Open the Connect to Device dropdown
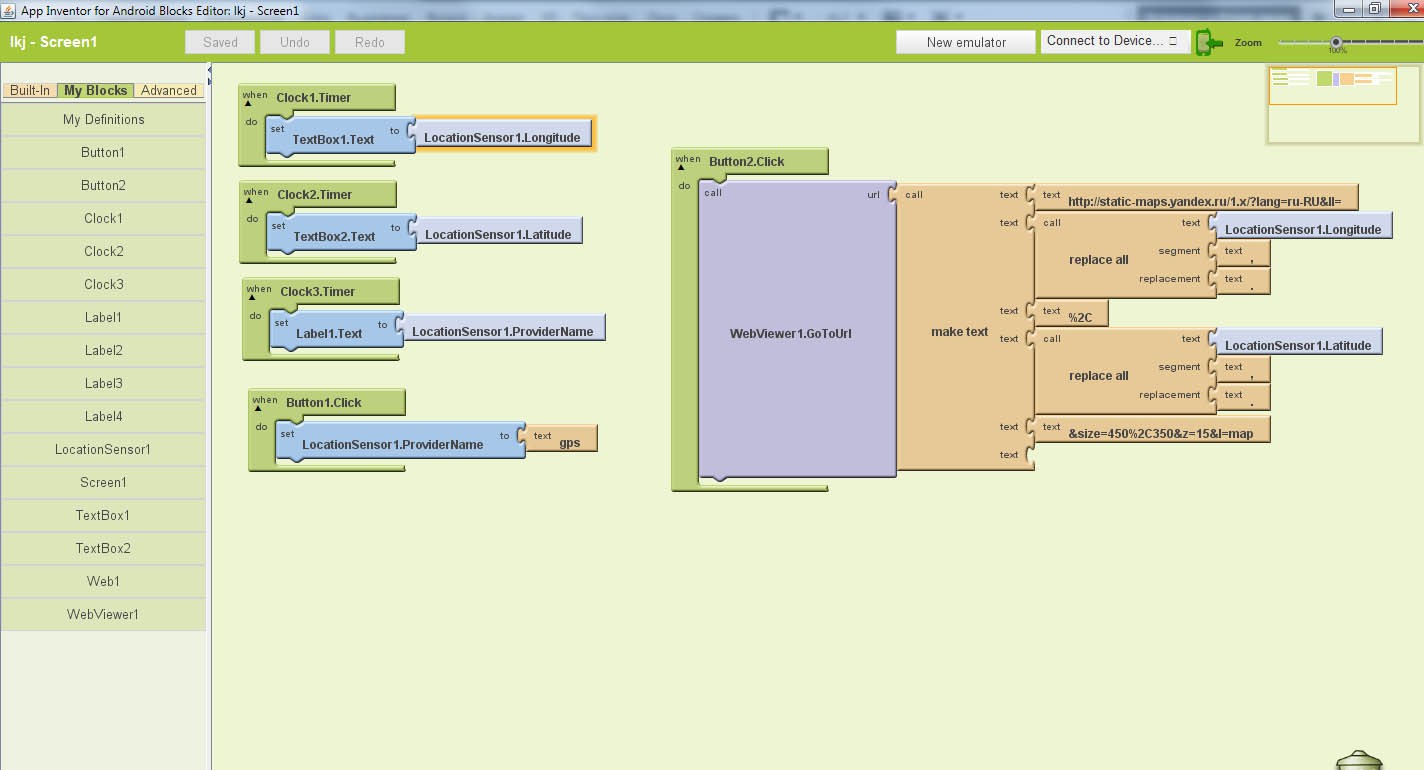Screen dimensions: 1424x770 click(x=1115, y=41)
